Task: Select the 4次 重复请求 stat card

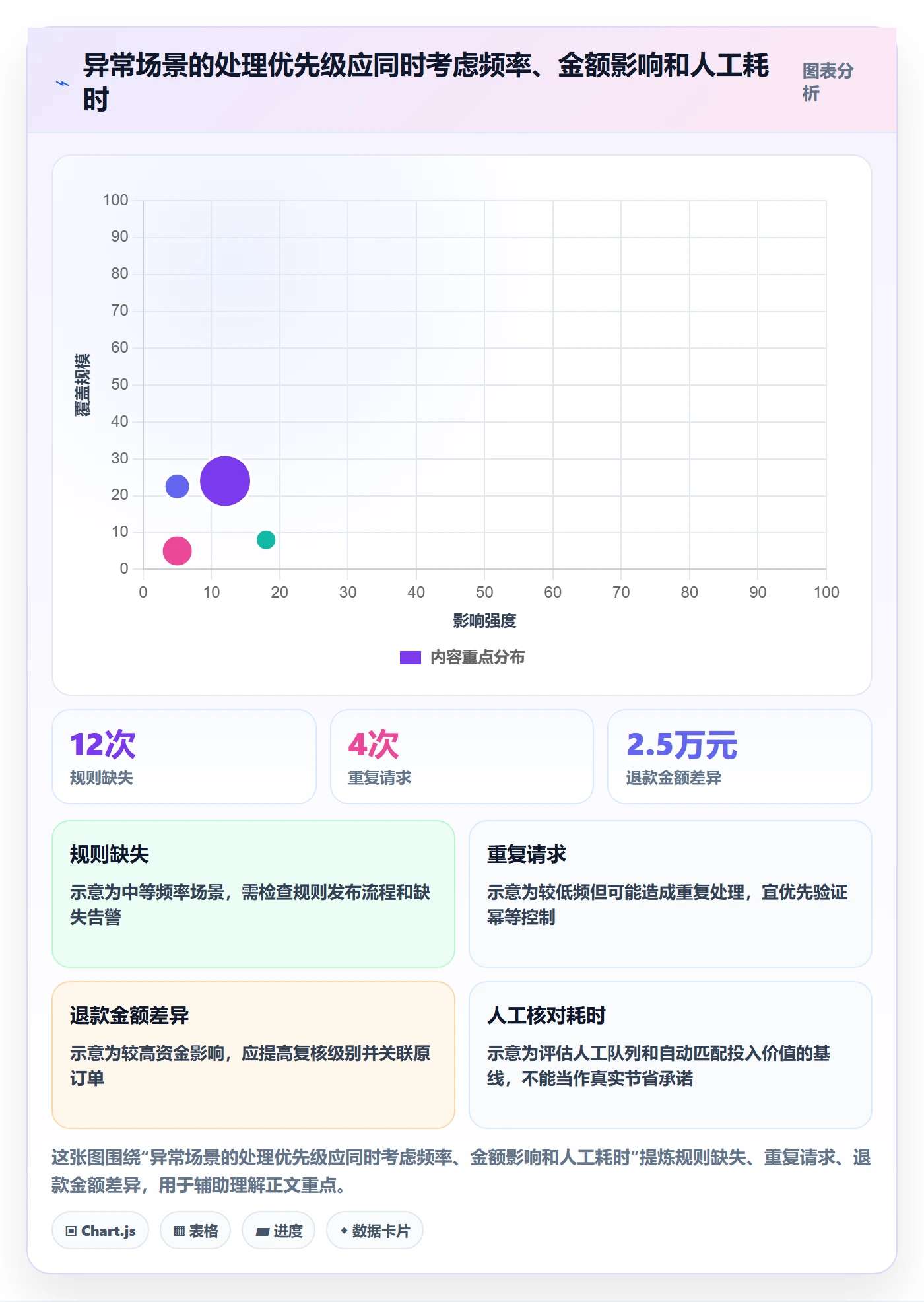Action: [x=462, y=757]
